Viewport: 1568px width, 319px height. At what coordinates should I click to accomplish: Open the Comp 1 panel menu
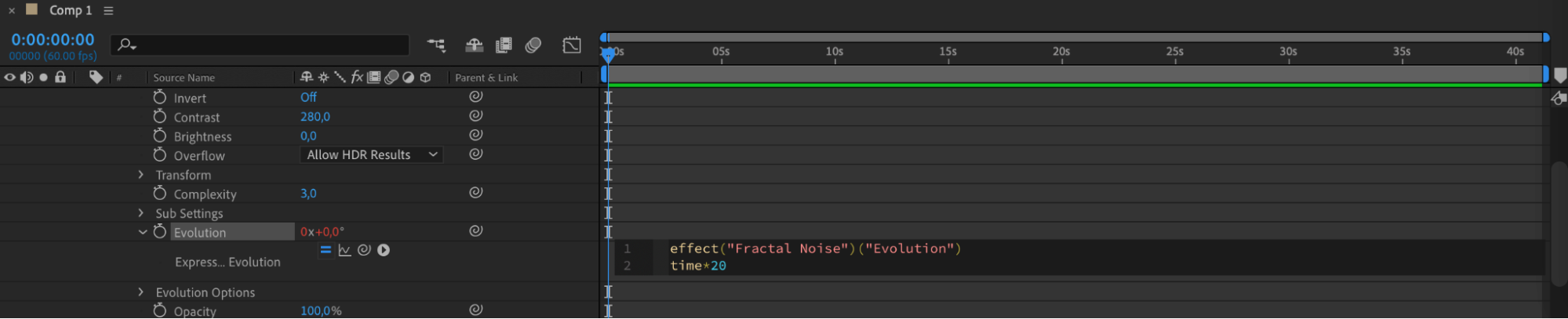108,11
